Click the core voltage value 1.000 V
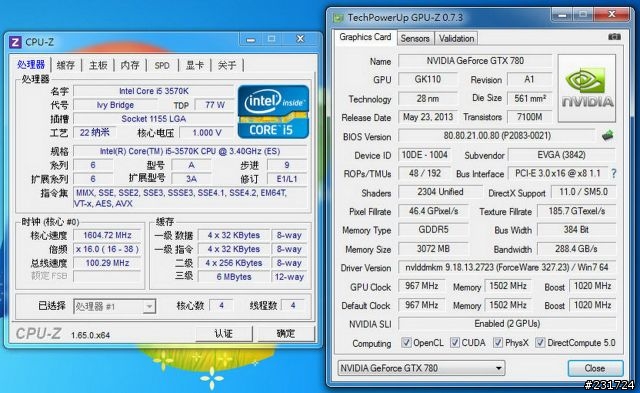 207,133
